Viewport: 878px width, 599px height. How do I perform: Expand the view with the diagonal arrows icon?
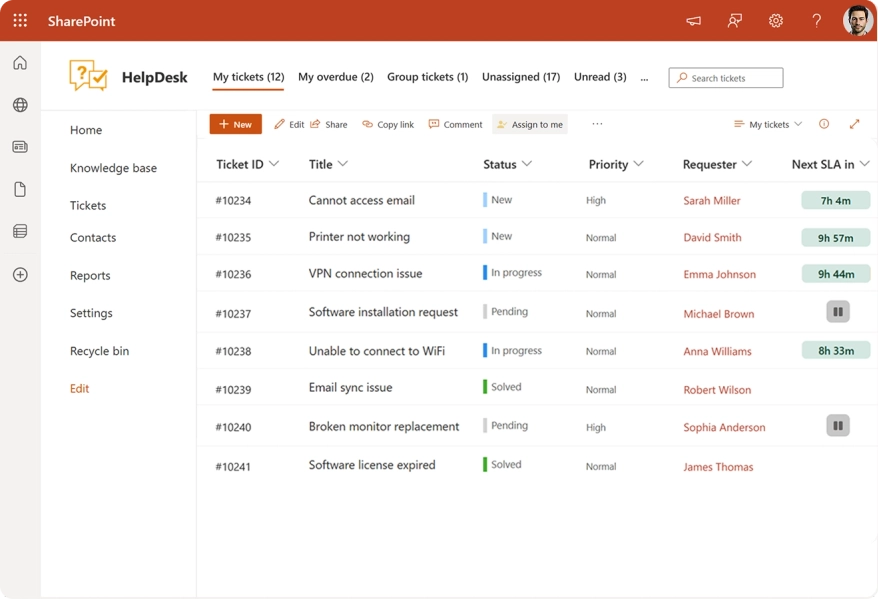[855, 124]
